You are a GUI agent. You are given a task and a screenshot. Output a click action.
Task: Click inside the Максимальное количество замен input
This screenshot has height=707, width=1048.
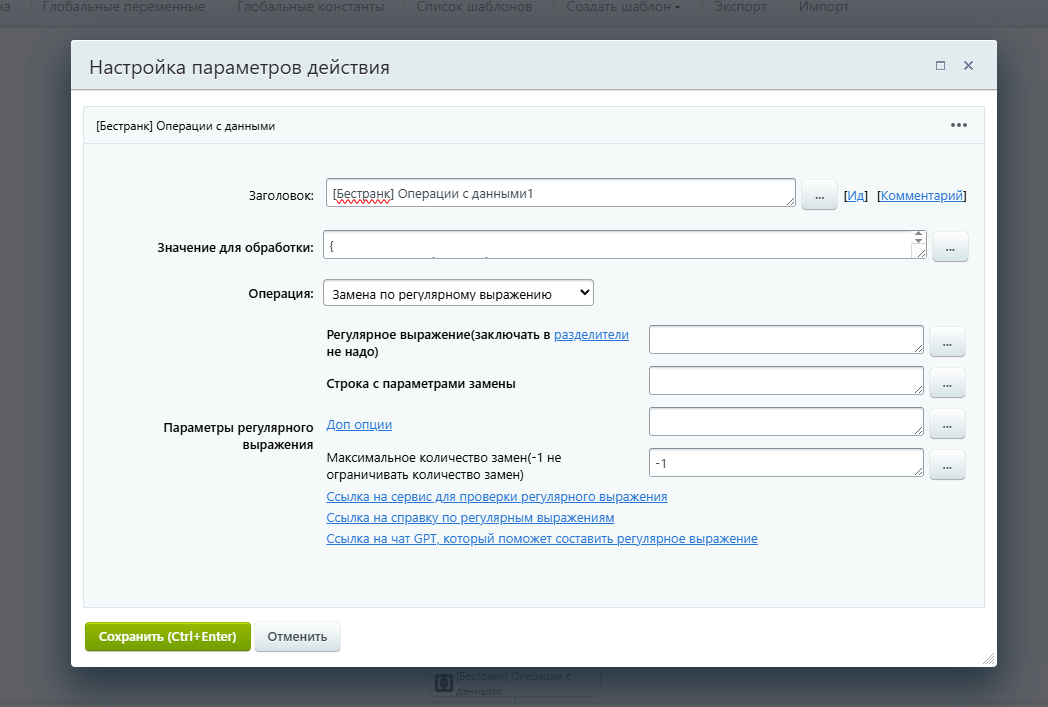click(x=785, y=462)
